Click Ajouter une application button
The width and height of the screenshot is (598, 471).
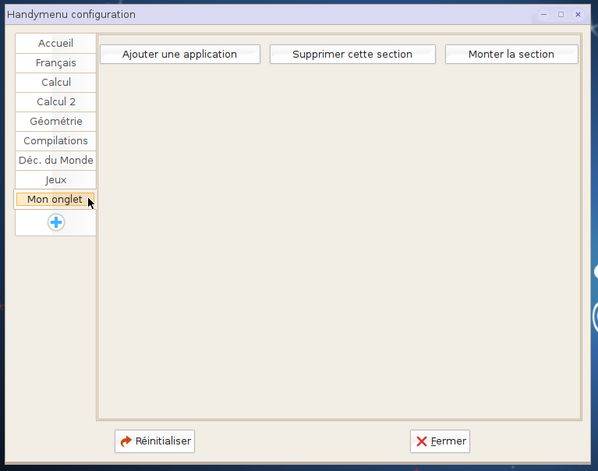[x=180, y=54]
